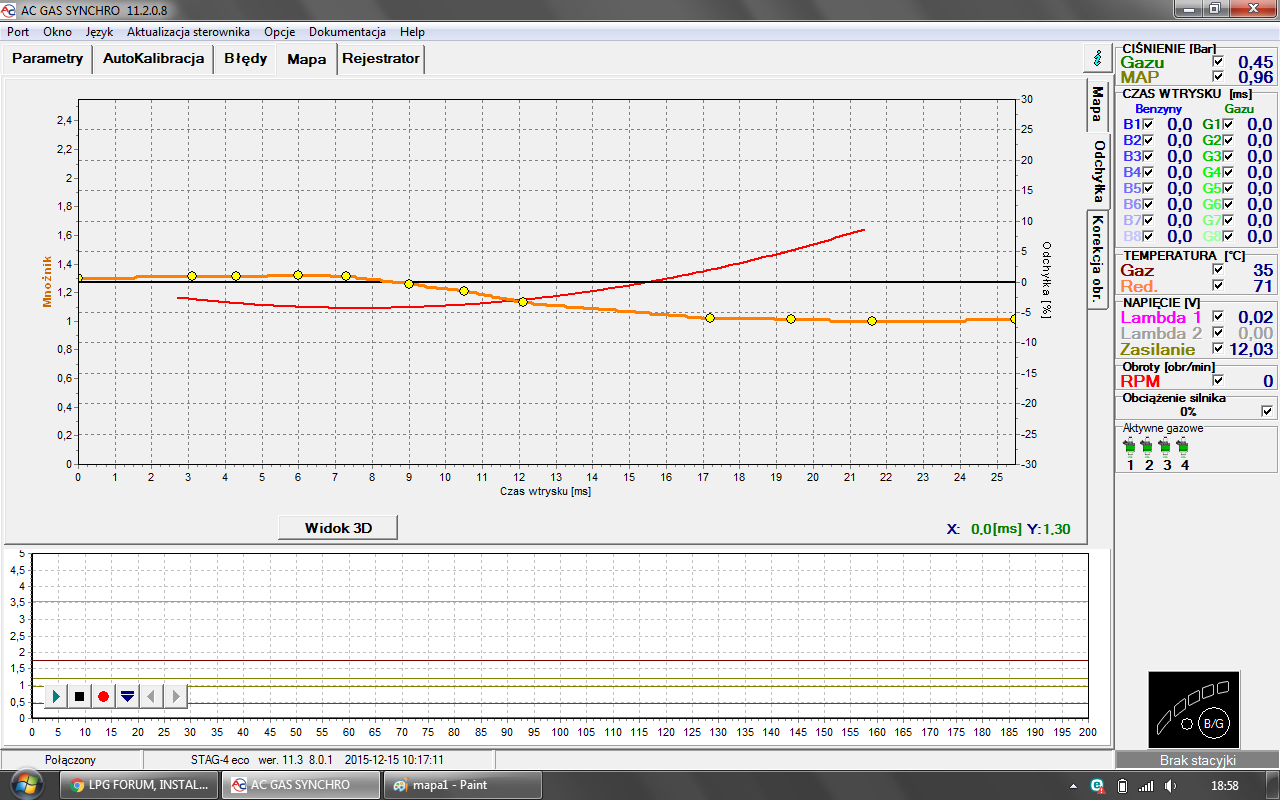The image size is (1280, 800).
Task: Click the Brak stacyjki status bar
Action: (1197, 760)
